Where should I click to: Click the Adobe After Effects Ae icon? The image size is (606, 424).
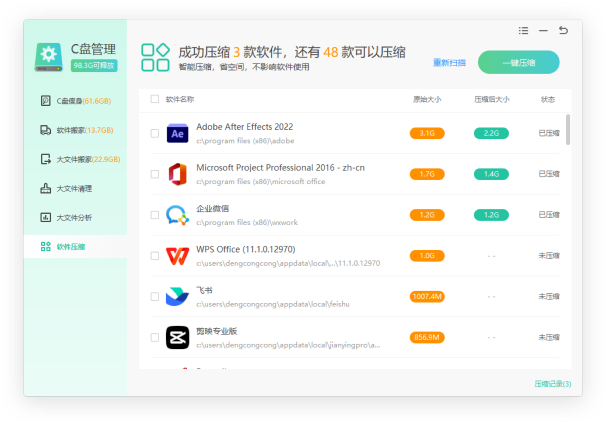177,133
